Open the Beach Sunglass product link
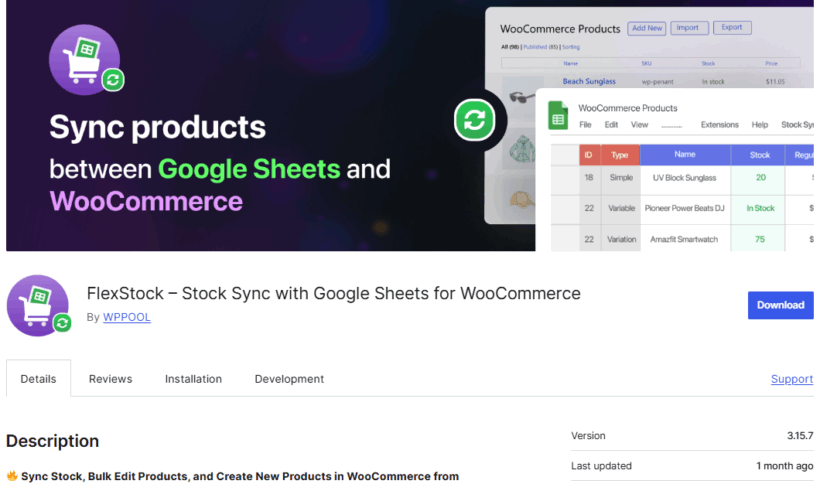The height and width of the screenshot is (484, 820). (x=589, y=81)
